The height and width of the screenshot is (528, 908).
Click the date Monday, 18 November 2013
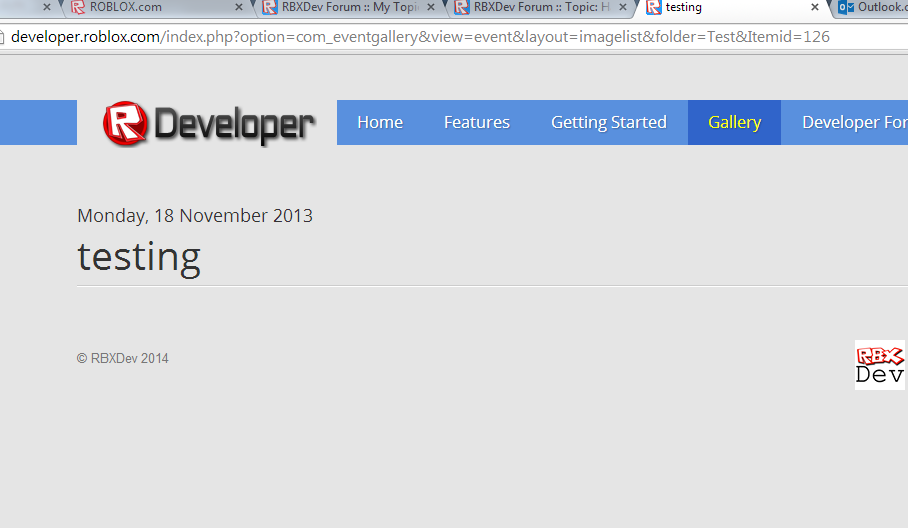195,215
